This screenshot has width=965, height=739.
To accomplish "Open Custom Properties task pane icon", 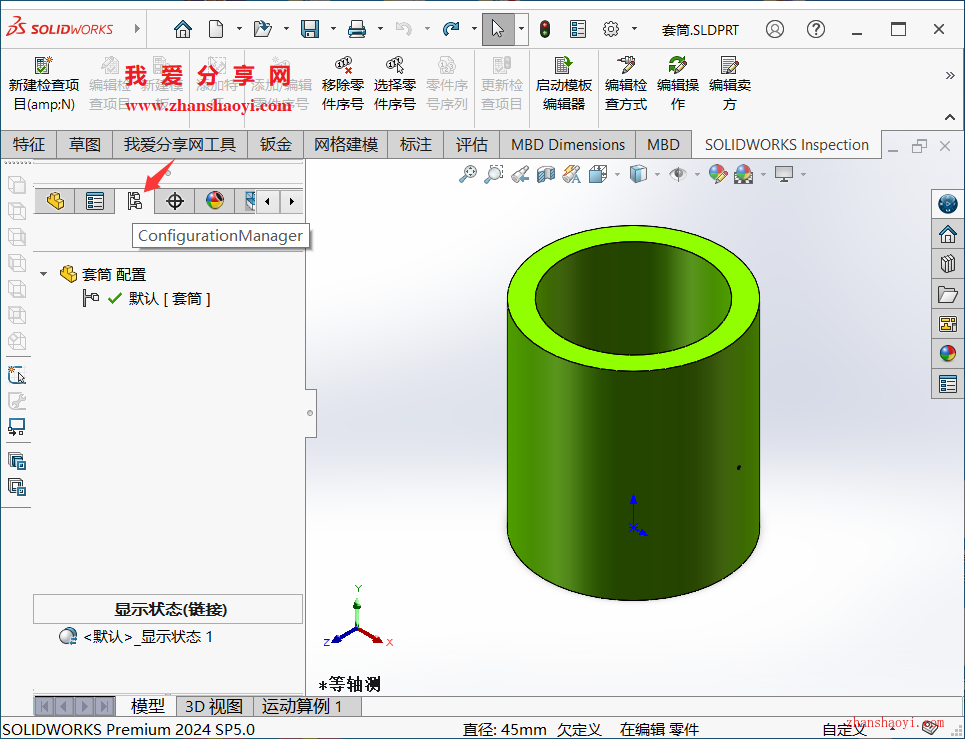I will point(948,384).
